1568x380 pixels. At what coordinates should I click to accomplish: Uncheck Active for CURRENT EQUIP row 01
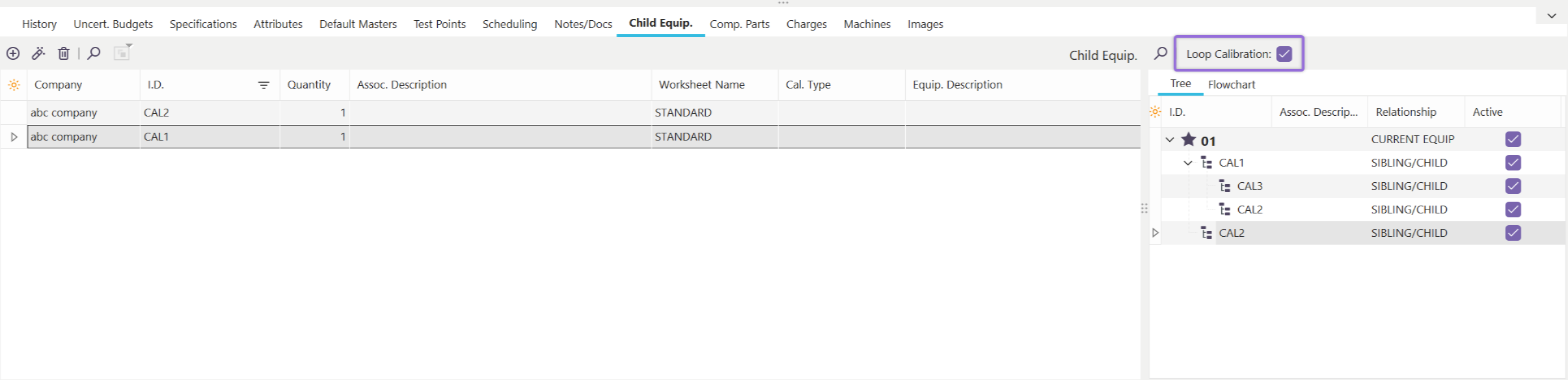coord(1513,139)
